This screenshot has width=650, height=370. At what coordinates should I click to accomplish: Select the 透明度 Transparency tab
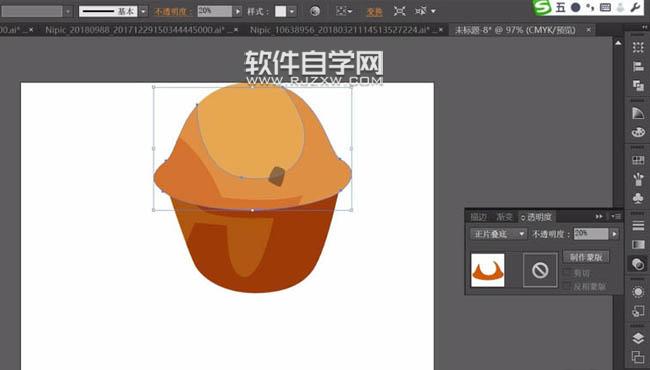click(537, 217)
